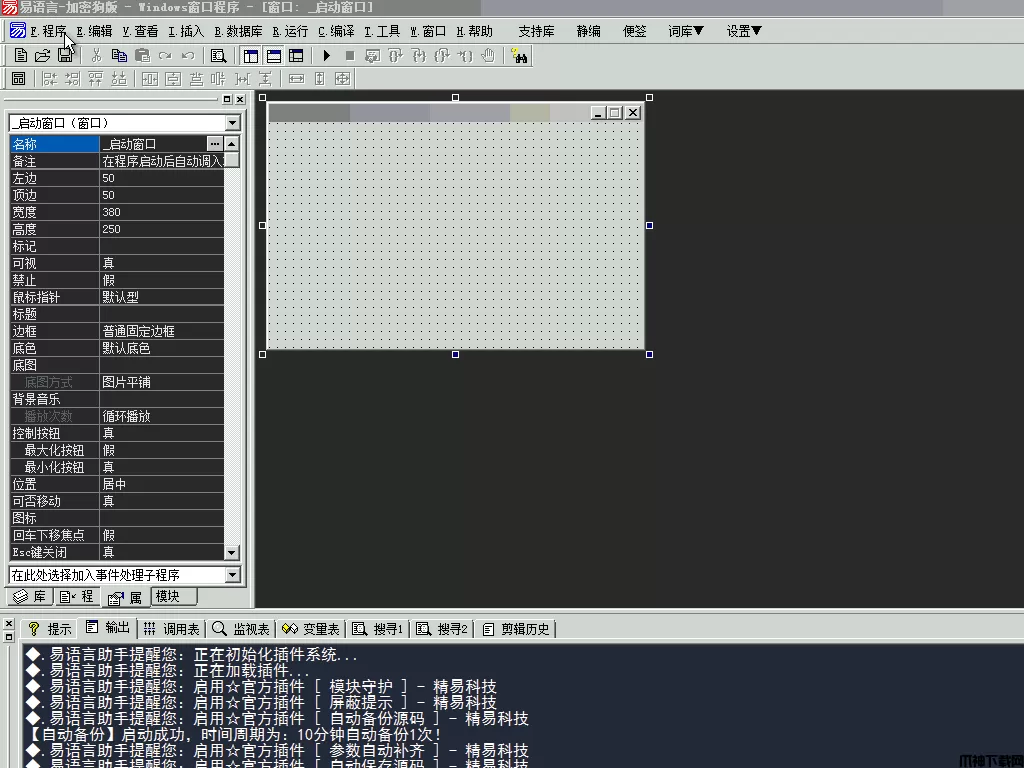Open the event handler subroutine dropdown
The width and height of the screenshot is (1024, 768).
(232, 575)
